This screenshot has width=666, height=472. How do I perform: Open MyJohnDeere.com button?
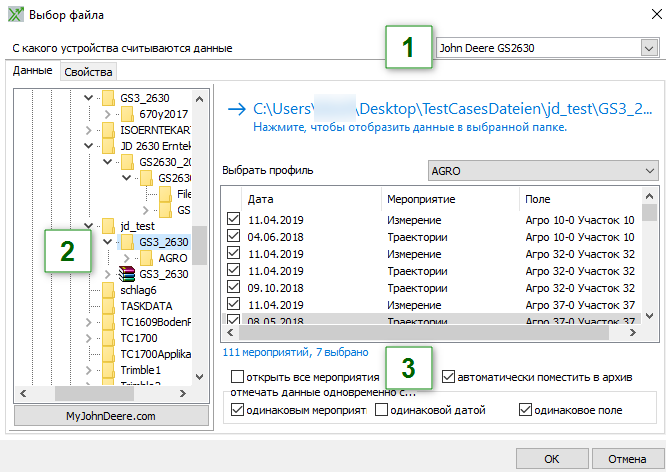coord(111,416)
